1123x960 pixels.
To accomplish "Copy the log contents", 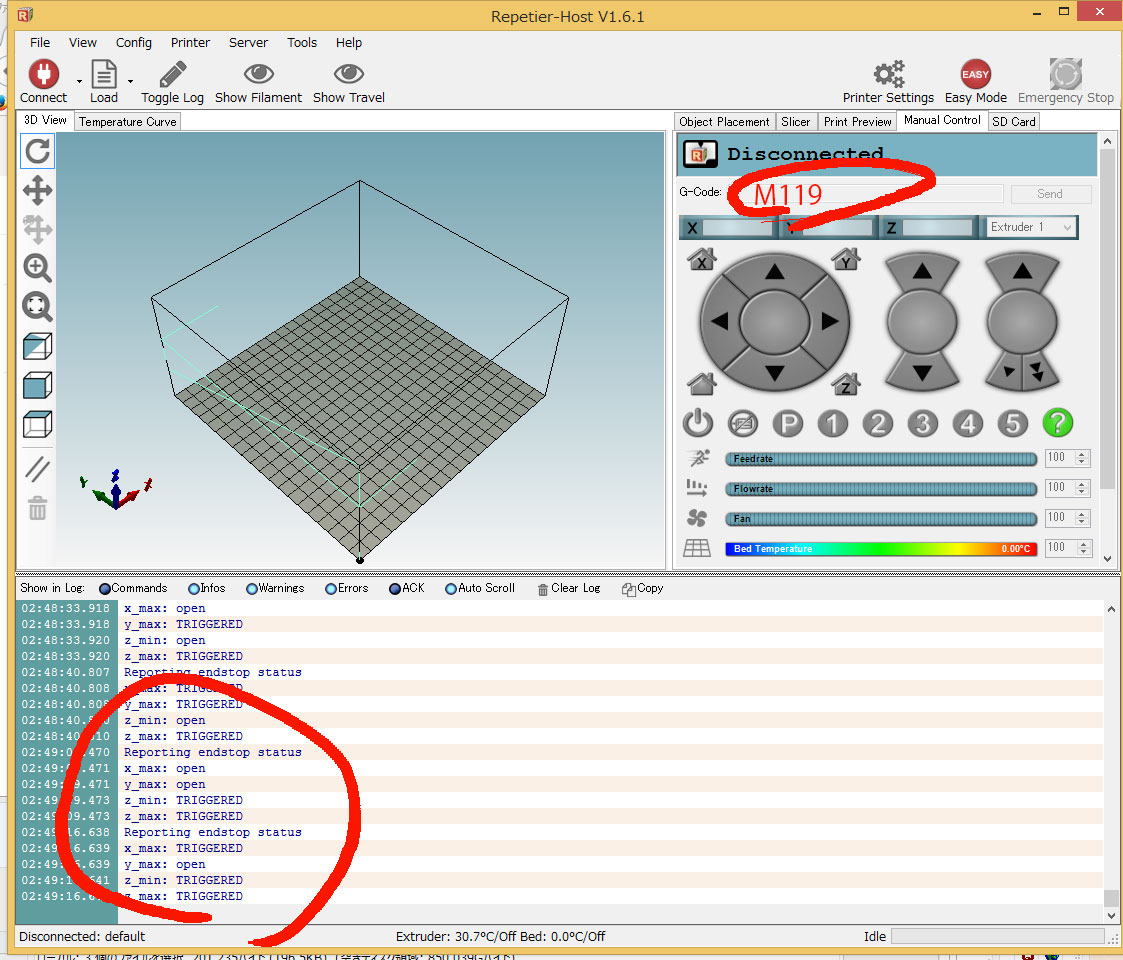I will [x=642, y=589].
